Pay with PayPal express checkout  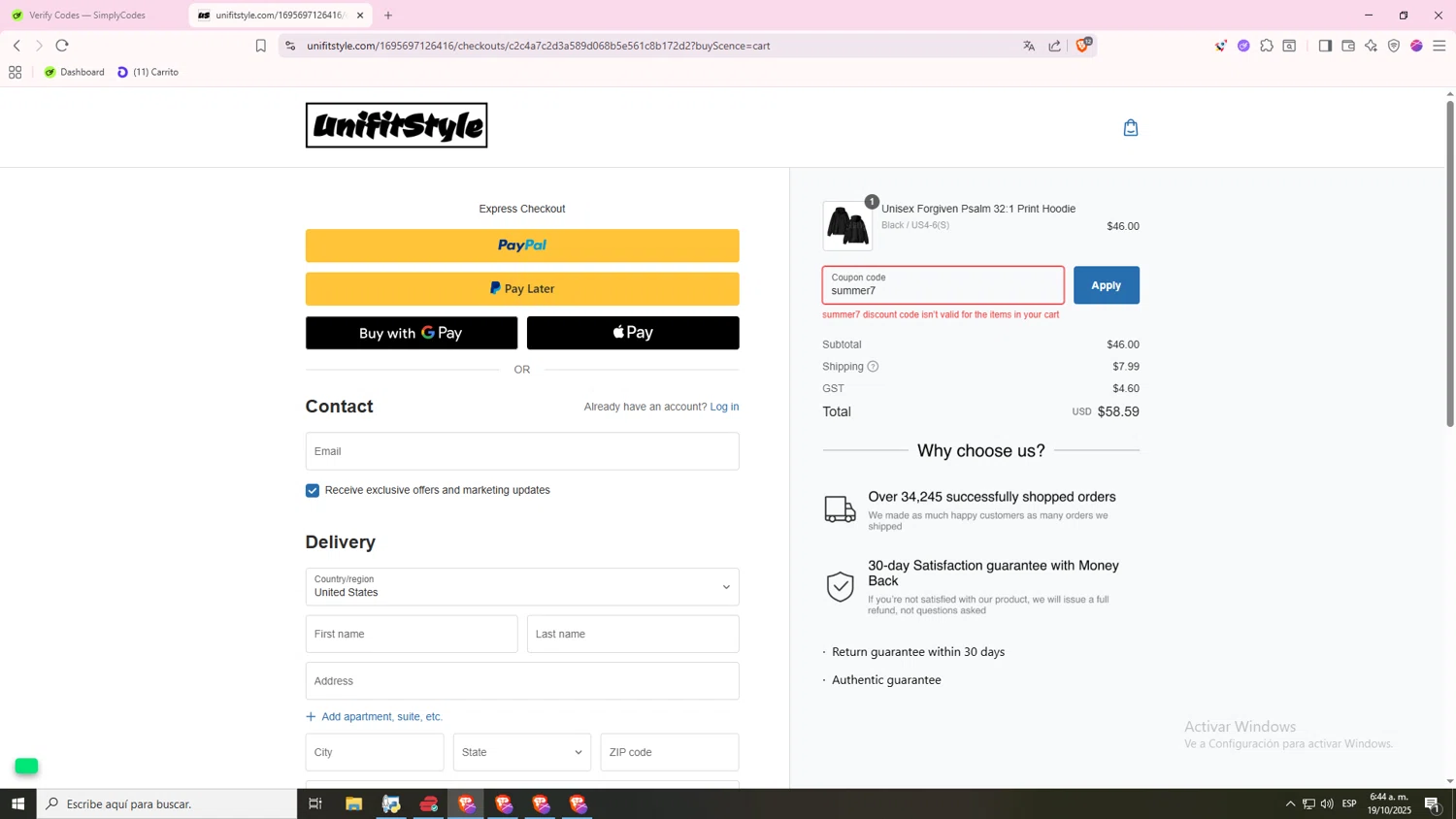[522, 246]
